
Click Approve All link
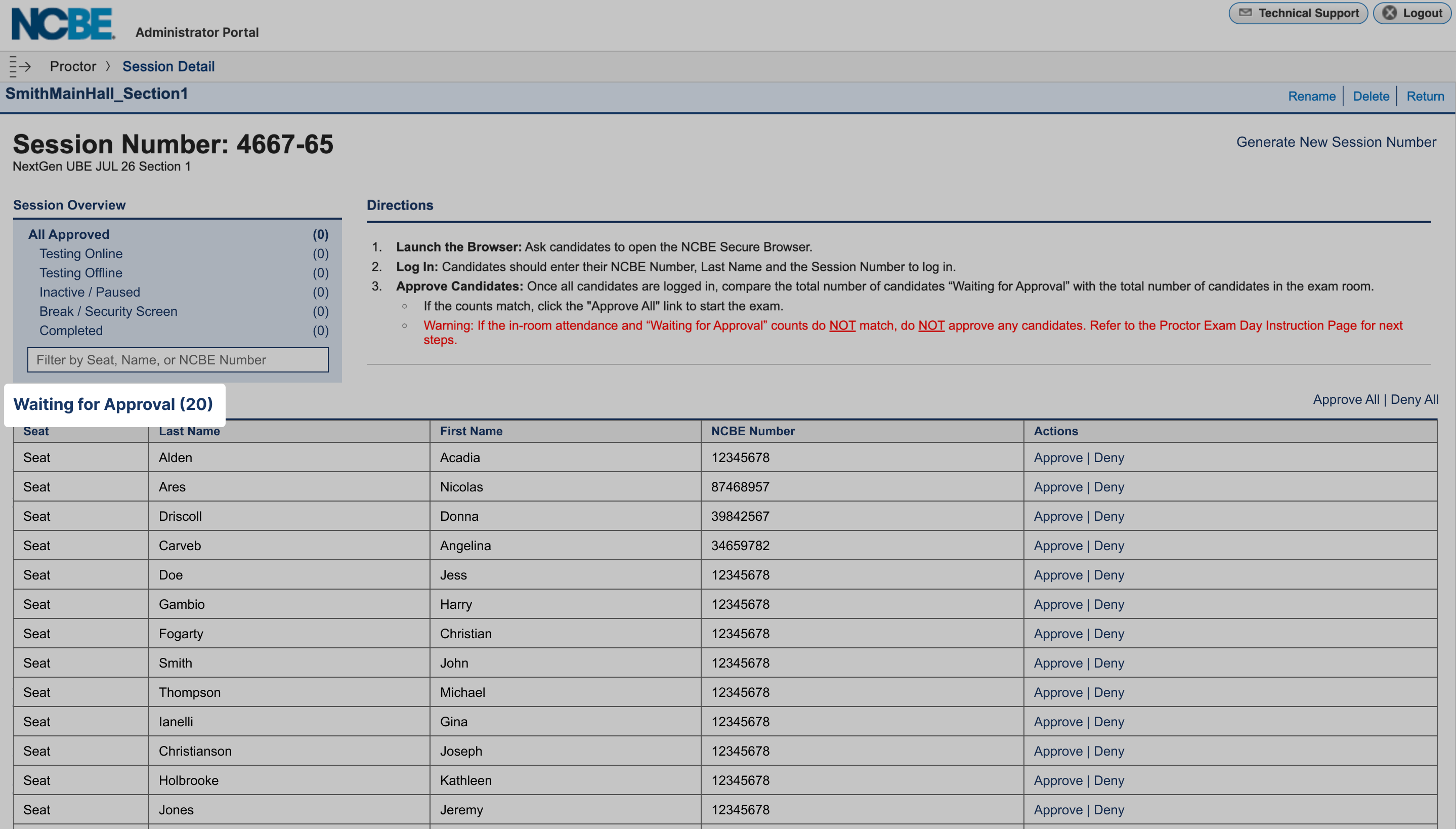1346,400
